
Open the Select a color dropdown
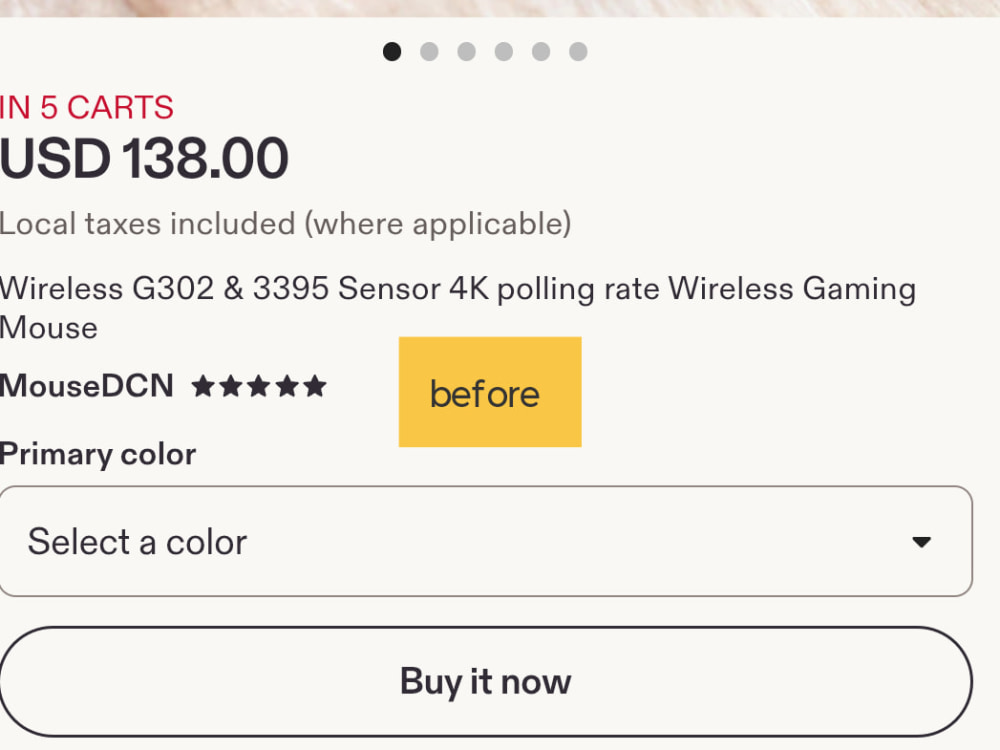[x=486, y=541]
